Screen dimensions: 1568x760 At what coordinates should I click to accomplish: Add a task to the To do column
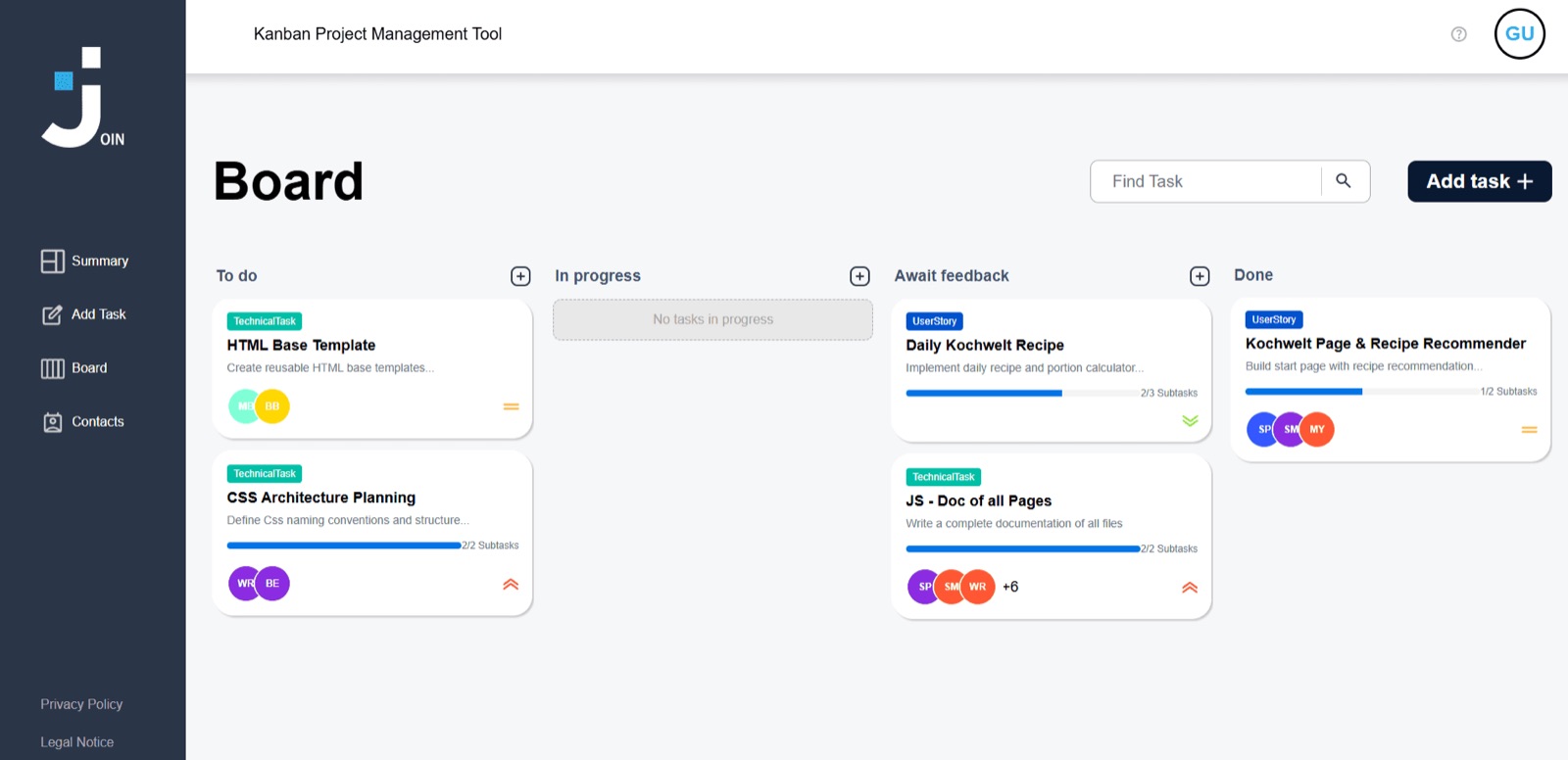(x=520, y=276)
